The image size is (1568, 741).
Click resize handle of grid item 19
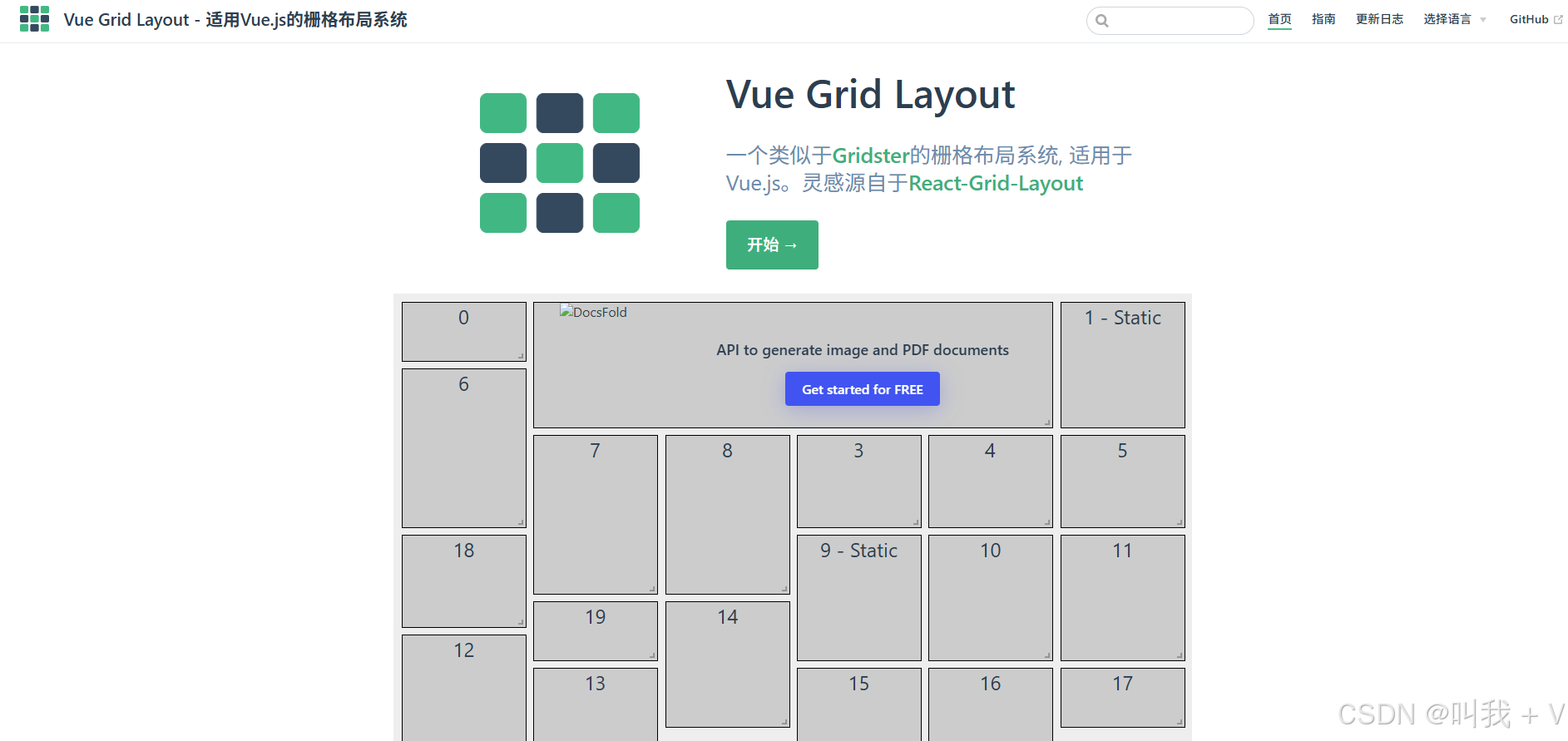[652, 655]
